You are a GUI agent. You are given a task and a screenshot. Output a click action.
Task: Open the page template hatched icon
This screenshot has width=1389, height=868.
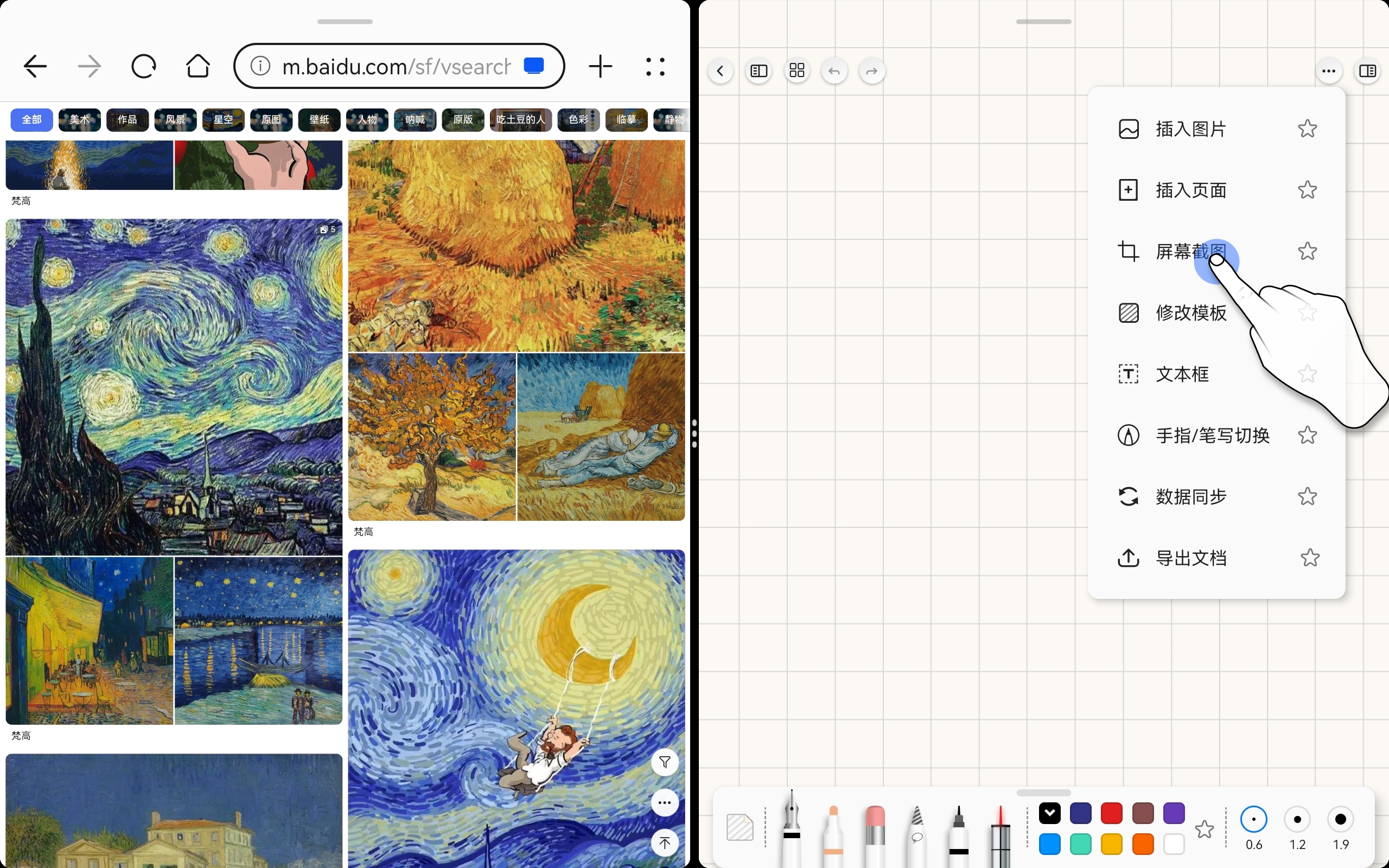point(740,827)
